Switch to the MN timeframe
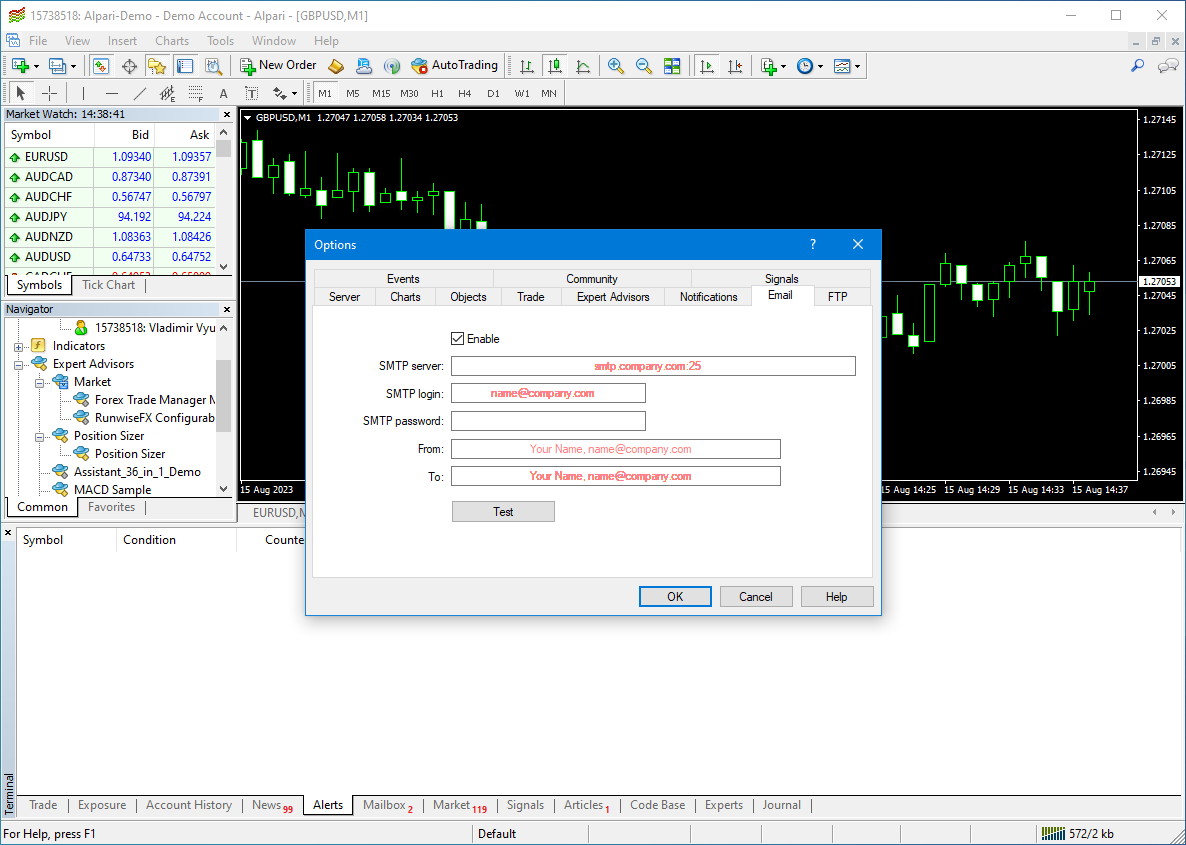 click(549, 93)
